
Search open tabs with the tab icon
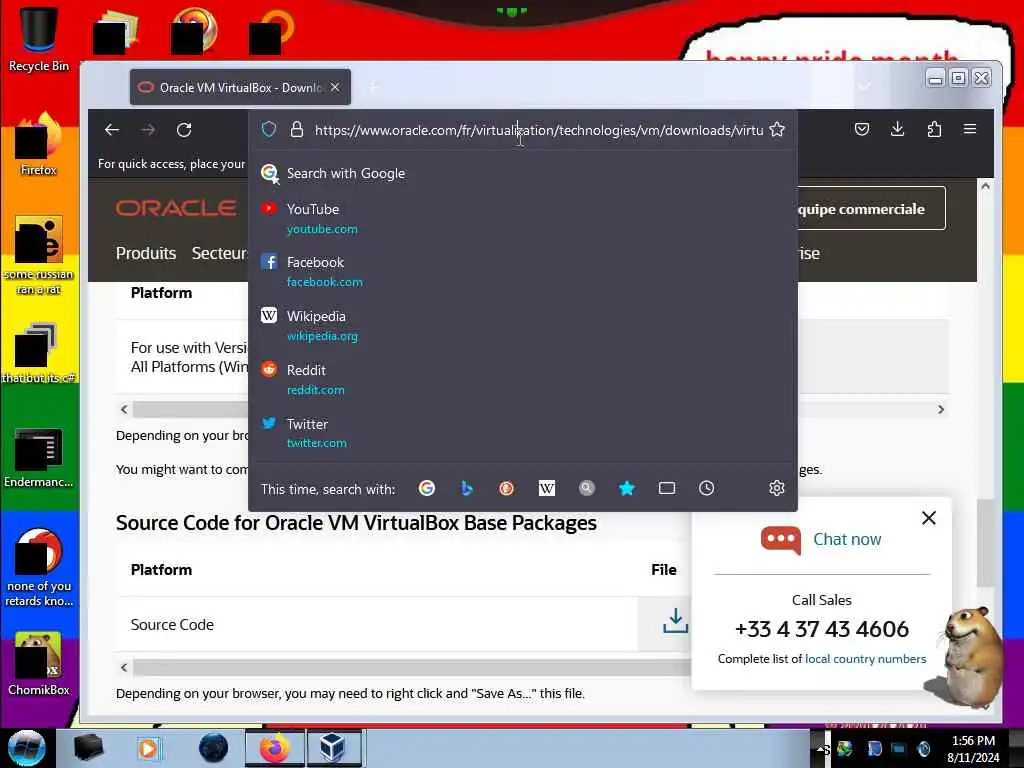[667, 488]
